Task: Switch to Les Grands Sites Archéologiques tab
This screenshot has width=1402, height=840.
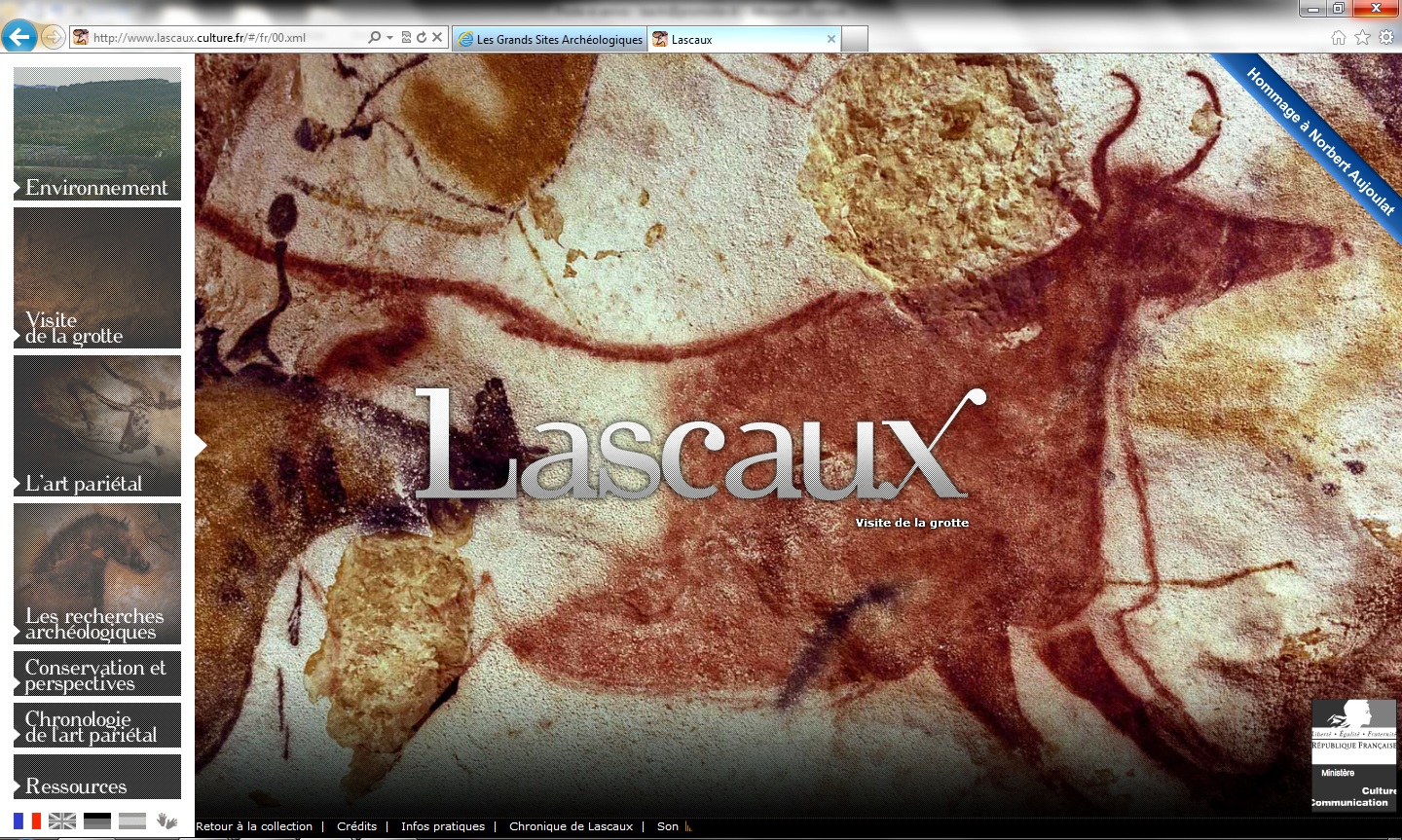Action: tap(550, 39)
